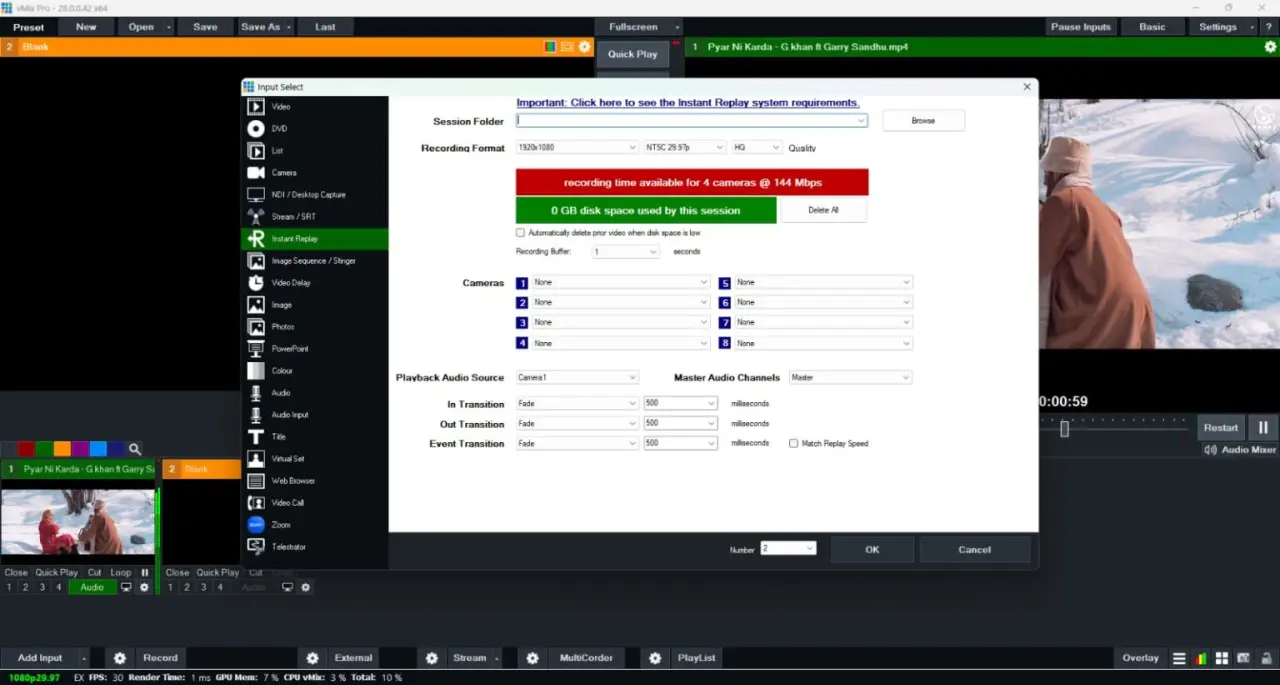Viewport: 1280px width, 685px height.
Task: Switch to grid layout view icon
Action: point(1222,658)
